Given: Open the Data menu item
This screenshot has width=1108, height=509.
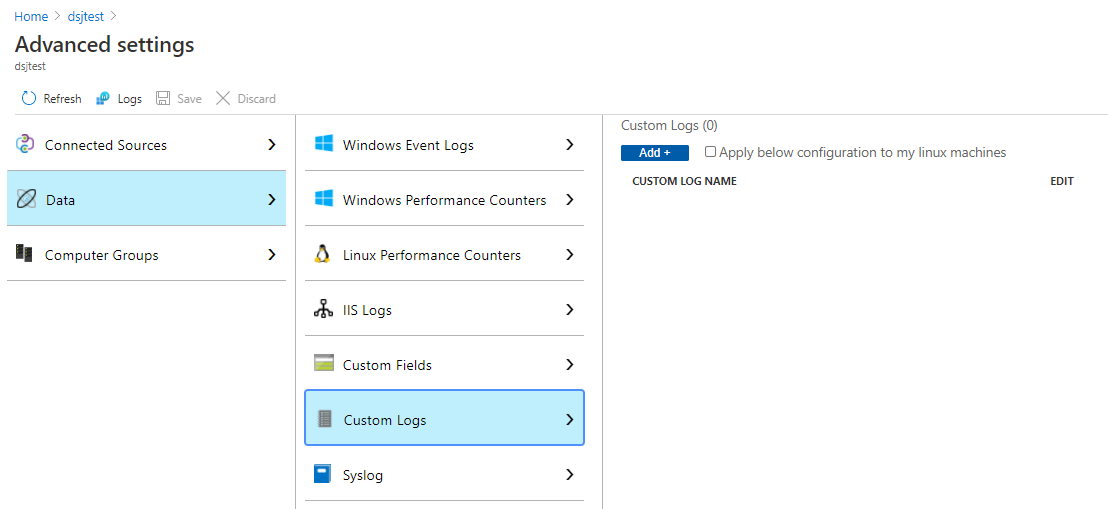Looking at the screenshot, I should tap(146, 199).
